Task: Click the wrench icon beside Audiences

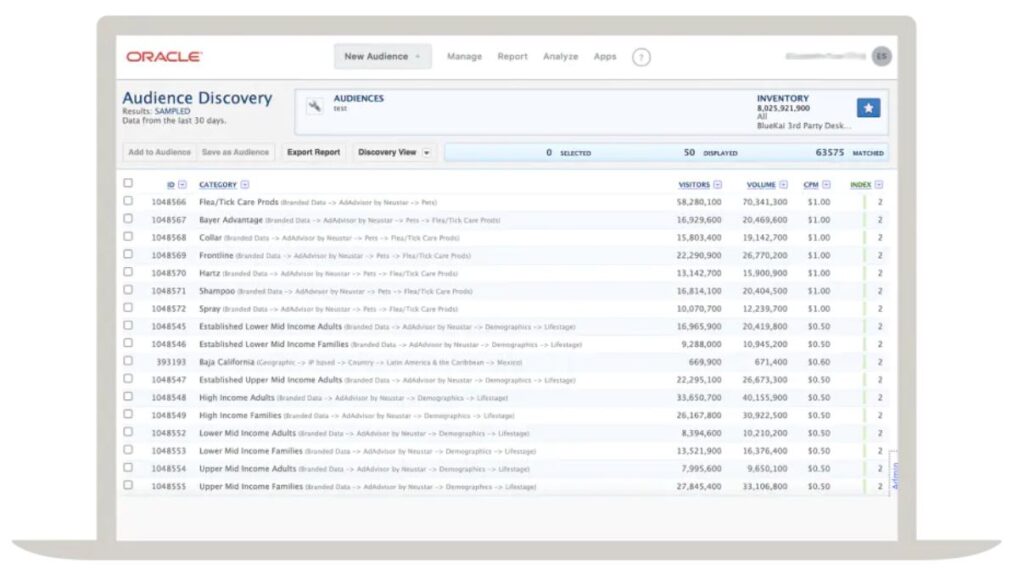Action: click(315, 106)
